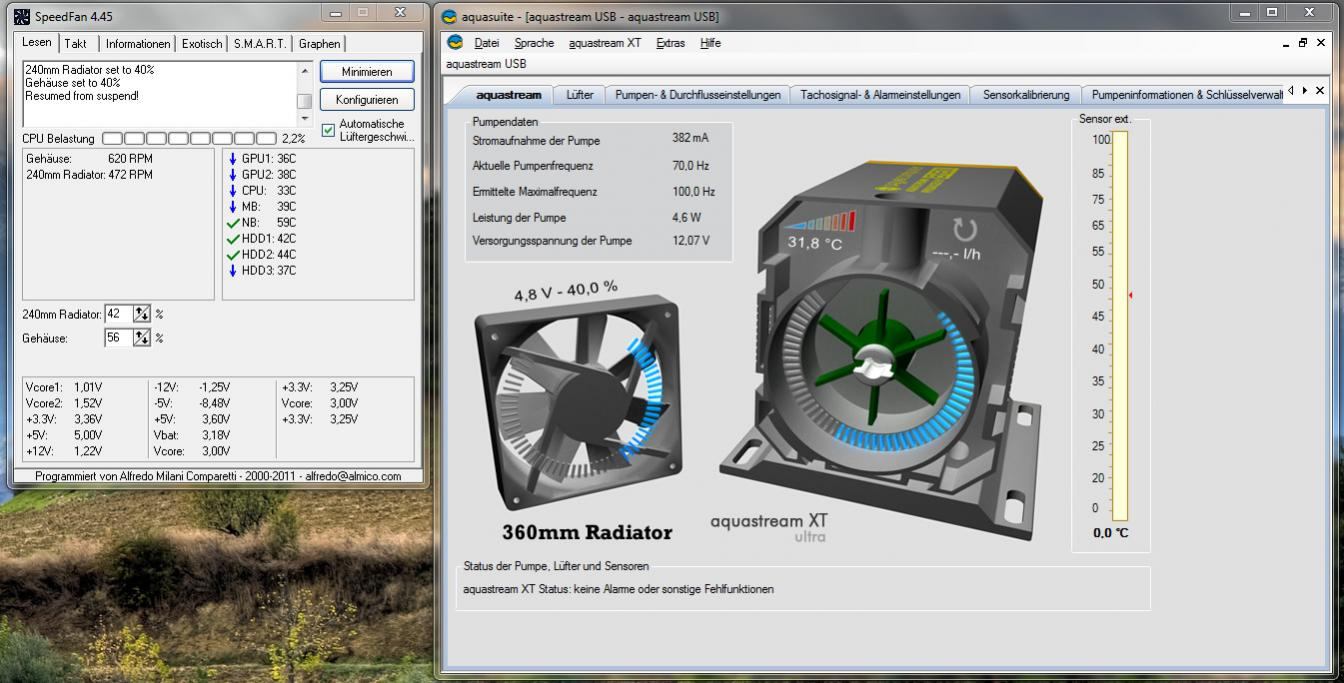Open the Extras menu
This screenshot has height=683, width=1344.
[x=670, y=43]
